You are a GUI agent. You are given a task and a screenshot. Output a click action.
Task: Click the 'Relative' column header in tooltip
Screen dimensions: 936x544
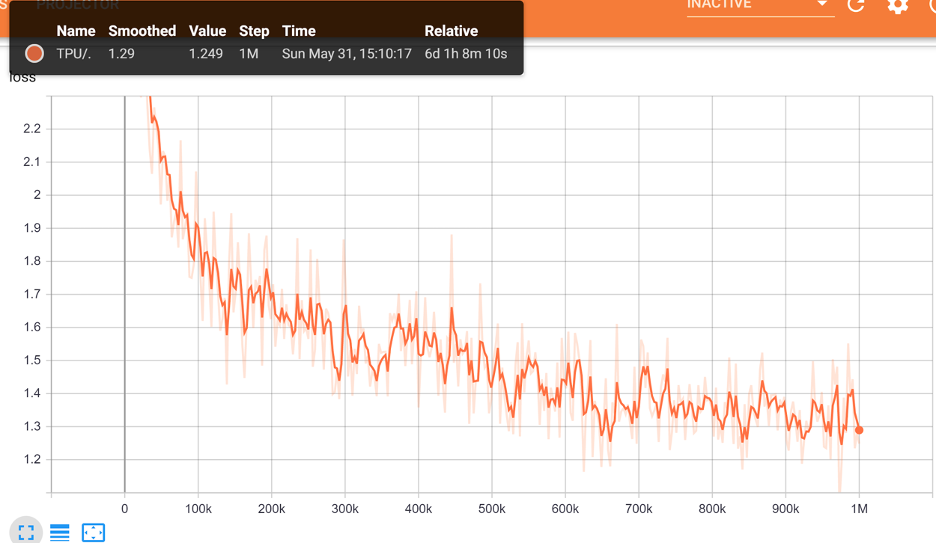click(451, 31)
